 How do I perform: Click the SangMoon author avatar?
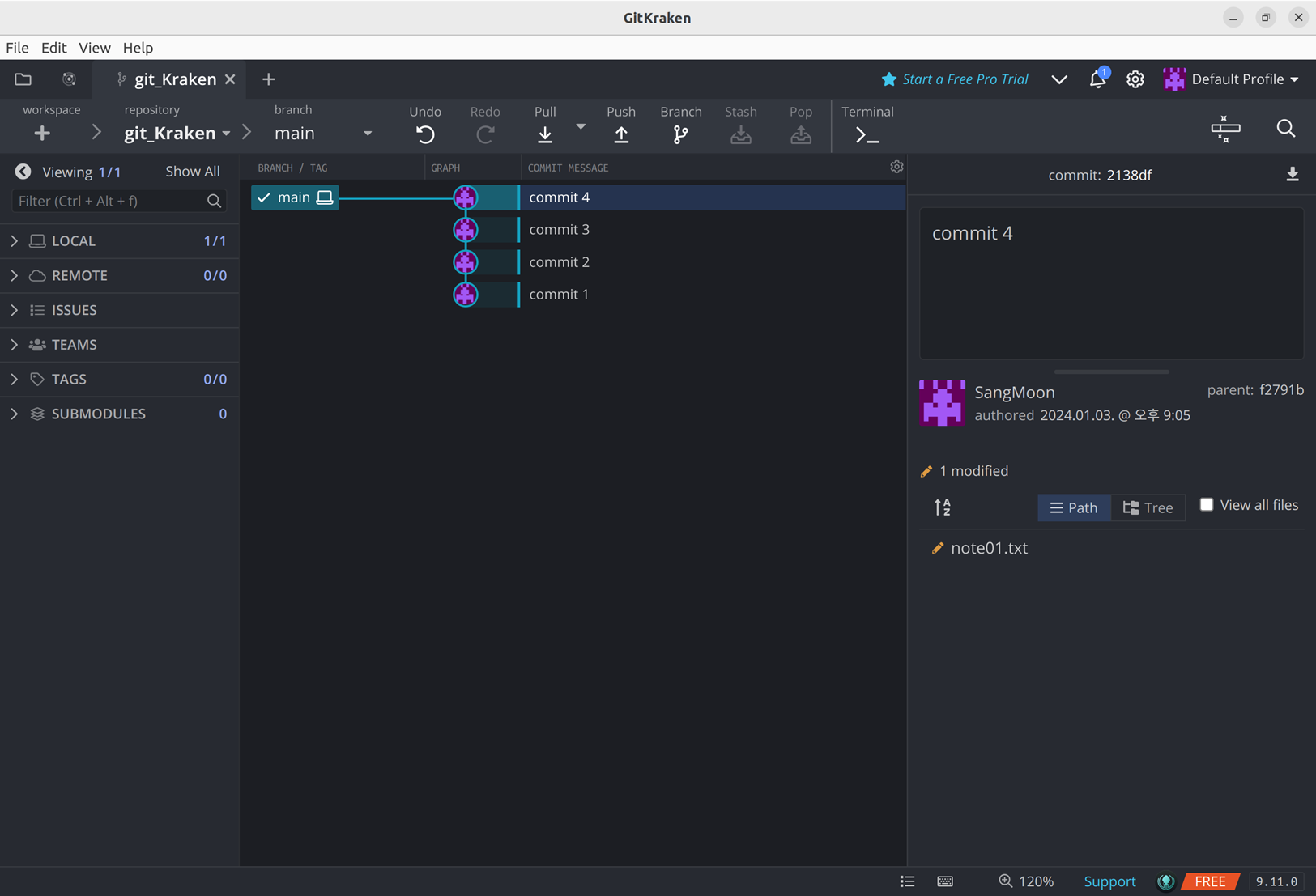pyautogui.click(x=942, y=402)
